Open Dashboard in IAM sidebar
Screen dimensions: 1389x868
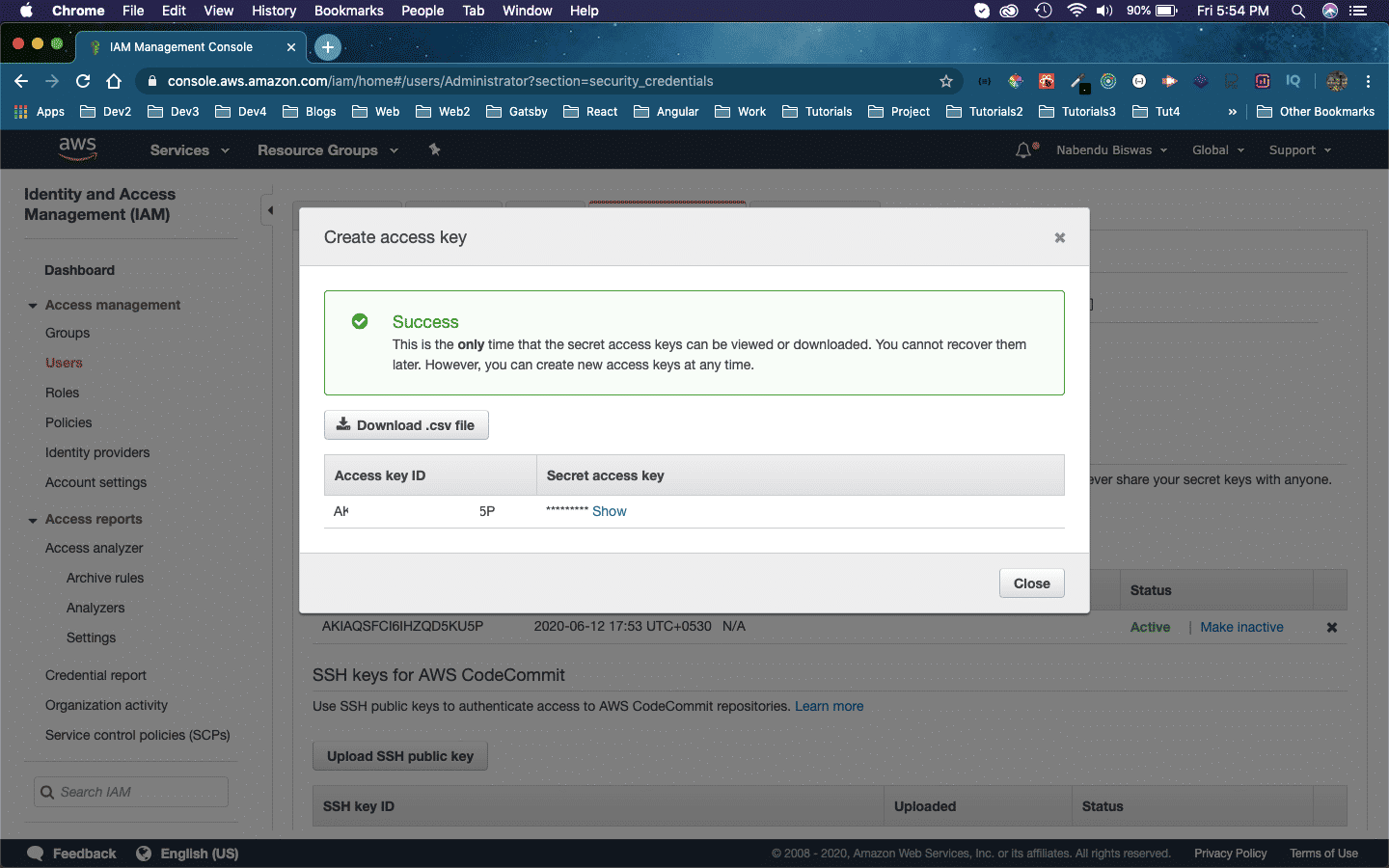[80, 270]
